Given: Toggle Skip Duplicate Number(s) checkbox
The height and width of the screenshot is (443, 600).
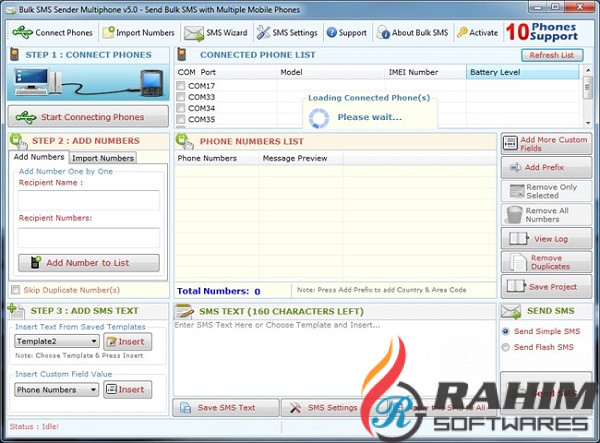Looking at the screenshot, I should coord(15,290).
